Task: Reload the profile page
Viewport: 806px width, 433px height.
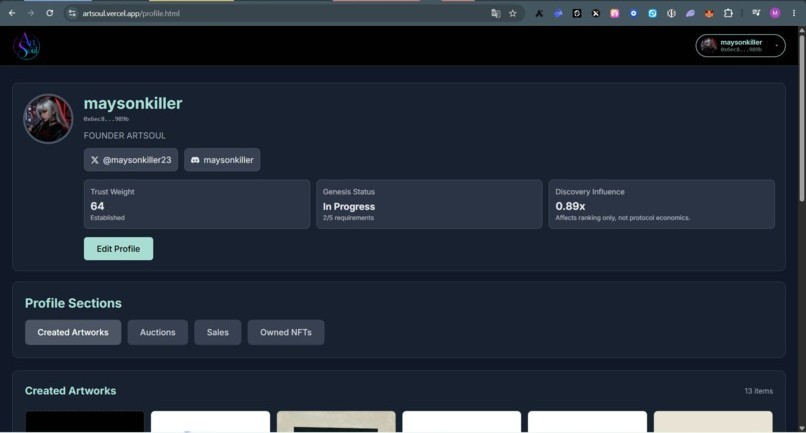Action: [49, 13]
